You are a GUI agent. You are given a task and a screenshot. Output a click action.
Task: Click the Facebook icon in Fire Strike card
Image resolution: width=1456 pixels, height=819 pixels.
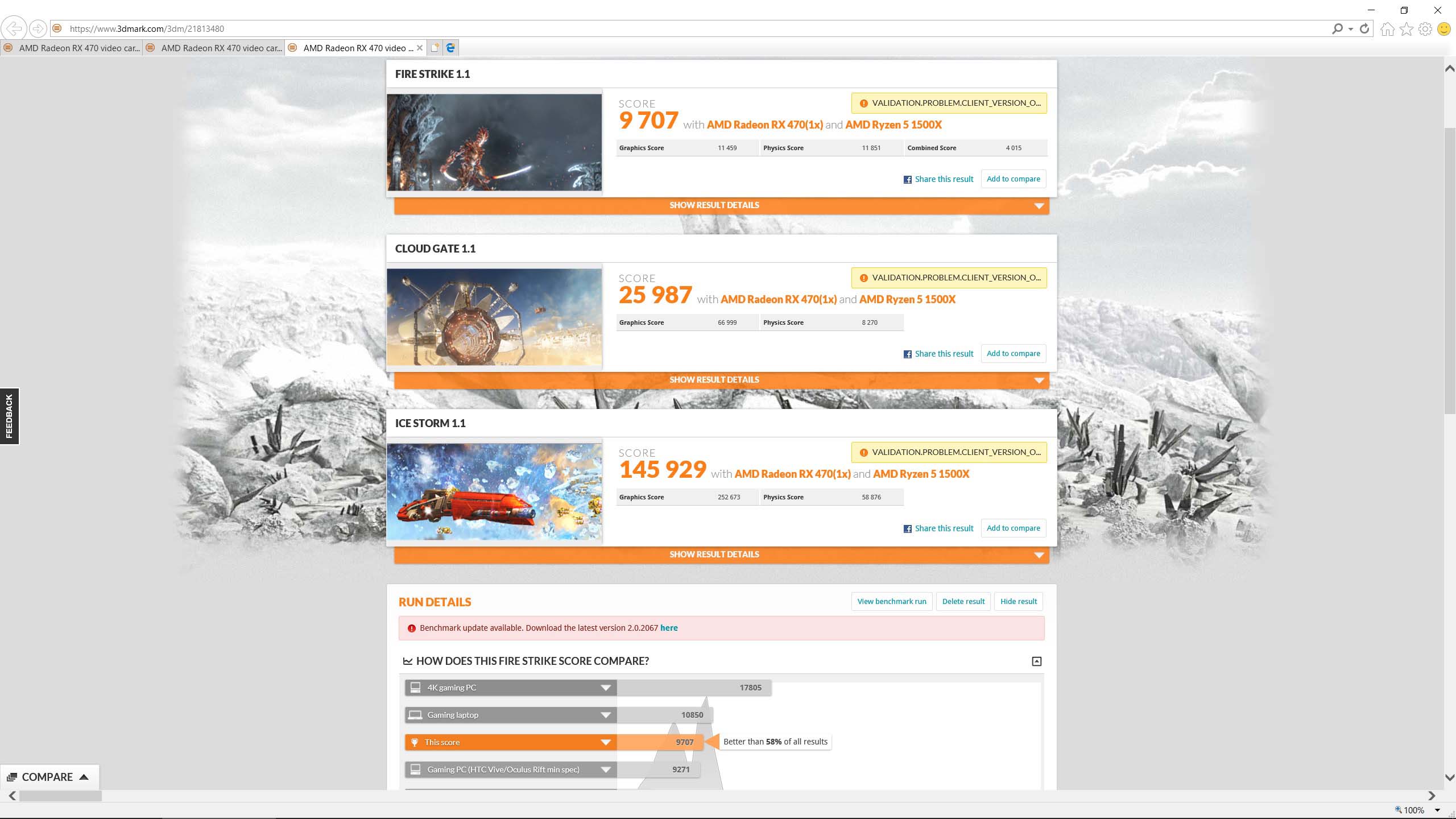908,180
